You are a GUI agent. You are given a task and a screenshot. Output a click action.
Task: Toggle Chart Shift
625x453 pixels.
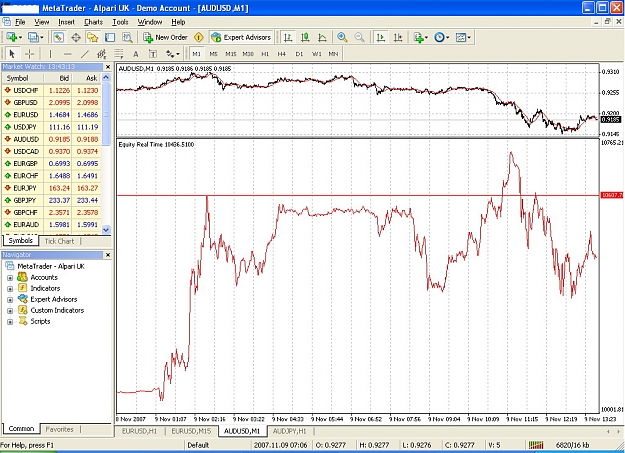pos(398,37)
